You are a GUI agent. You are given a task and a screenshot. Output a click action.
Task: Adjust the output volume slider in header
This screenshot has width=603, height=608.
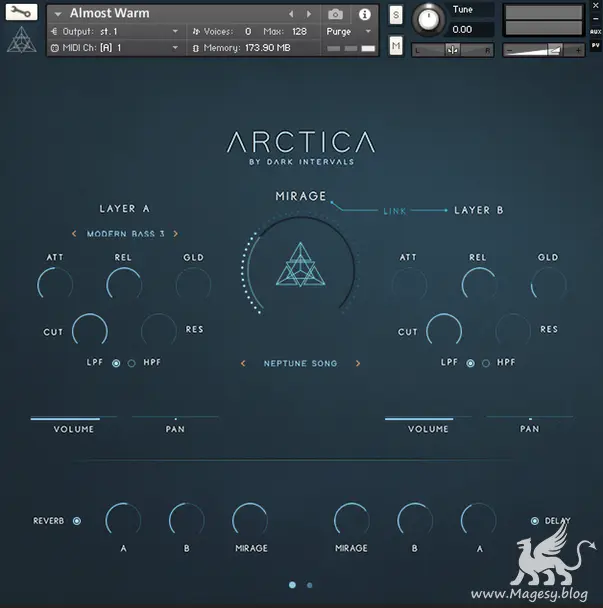click(x=544, y=50)
